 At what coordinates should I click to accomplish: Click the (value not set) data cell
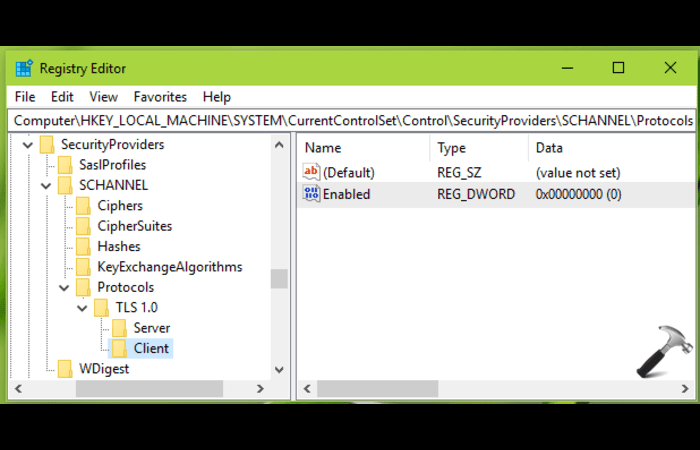point(578,173)
